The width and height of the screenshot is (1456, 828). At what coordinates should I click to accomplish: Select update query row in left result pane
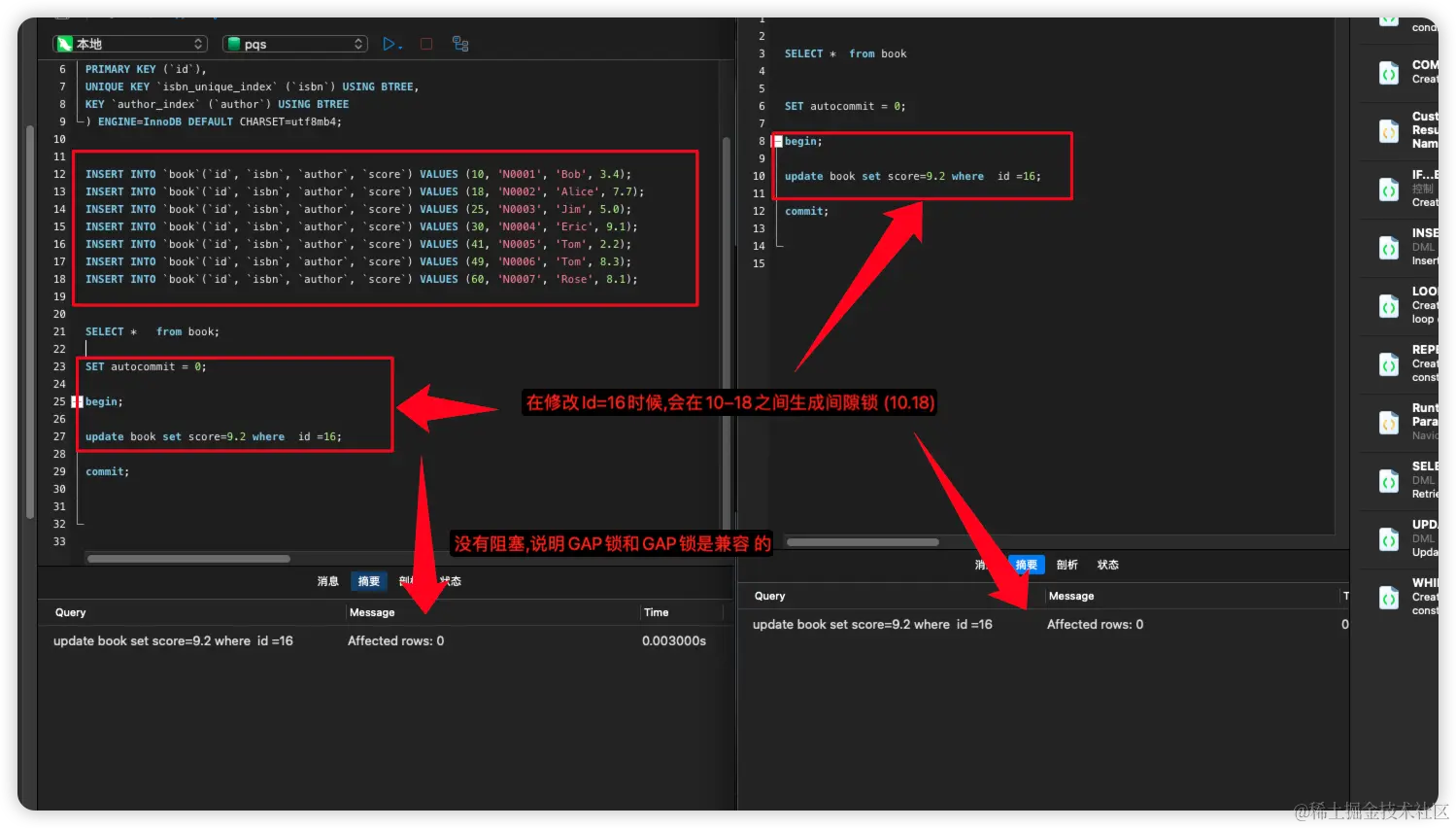(x=386, y=640)
